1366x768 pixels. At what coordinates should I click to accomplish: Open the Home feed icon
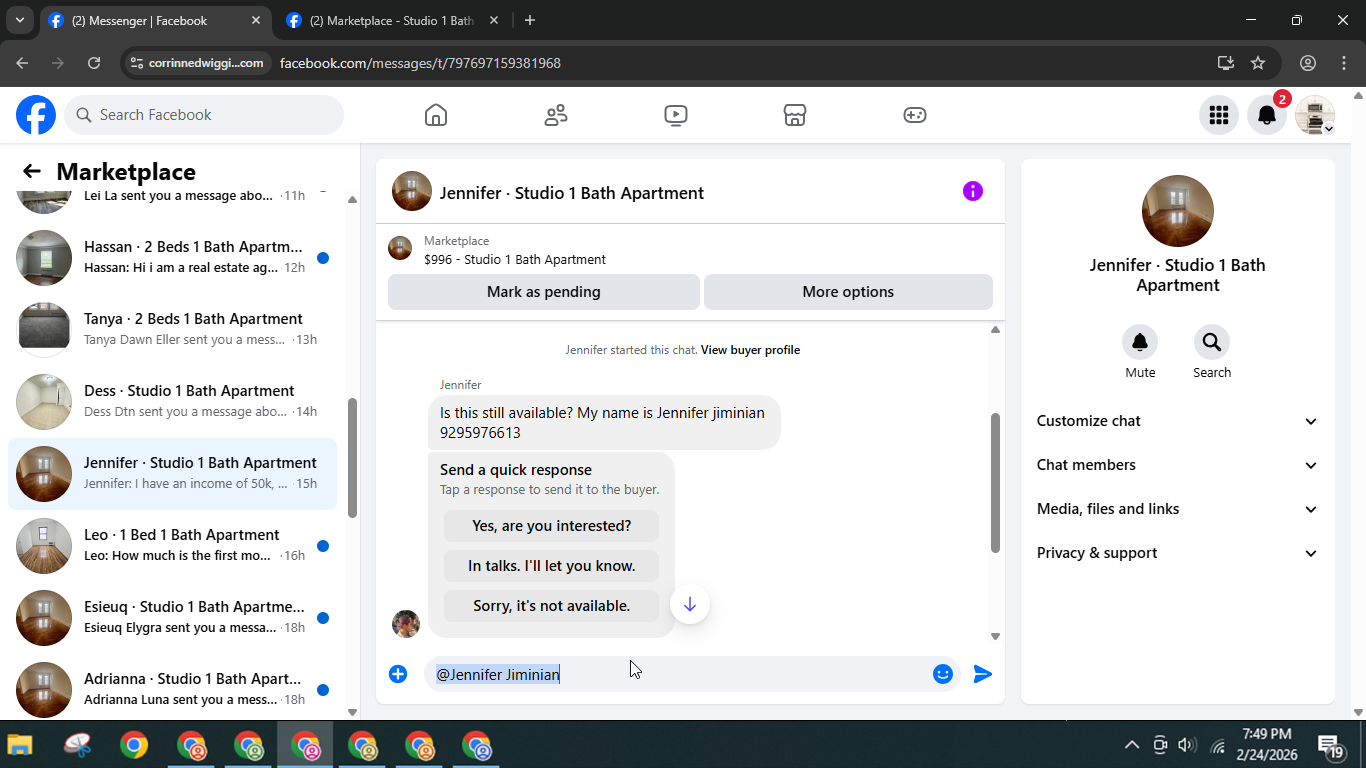point(436,115)
